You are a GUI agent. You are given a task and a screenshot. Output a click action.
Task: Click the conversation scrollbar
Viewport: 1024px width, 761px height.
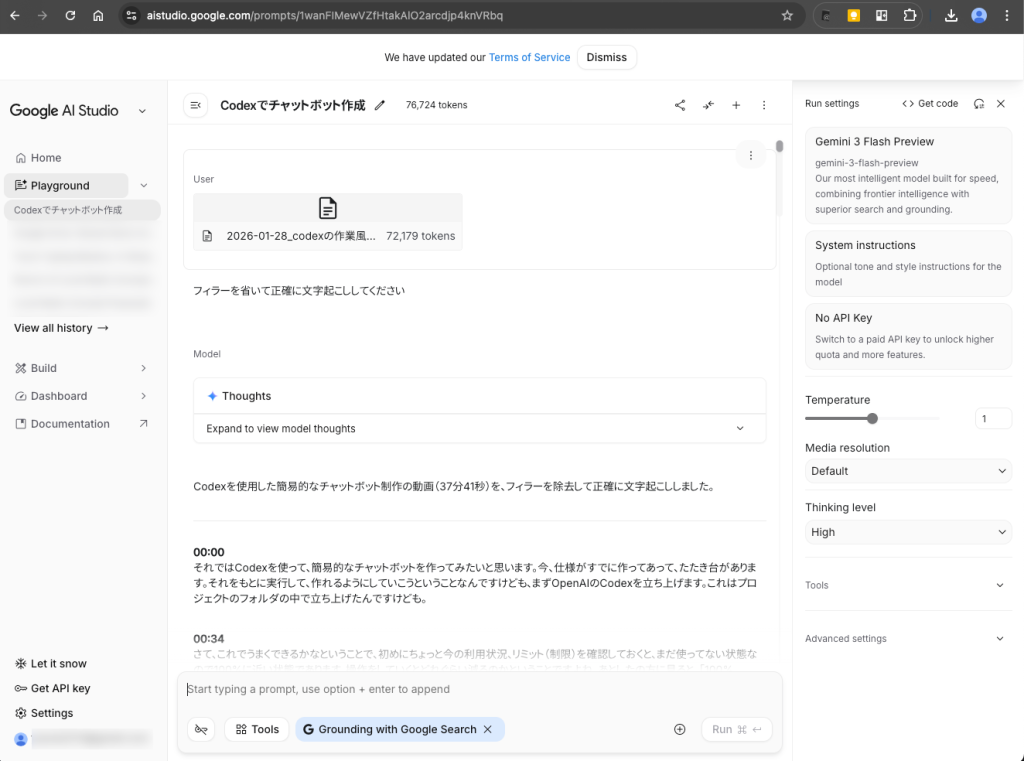[x=779, y=146]
